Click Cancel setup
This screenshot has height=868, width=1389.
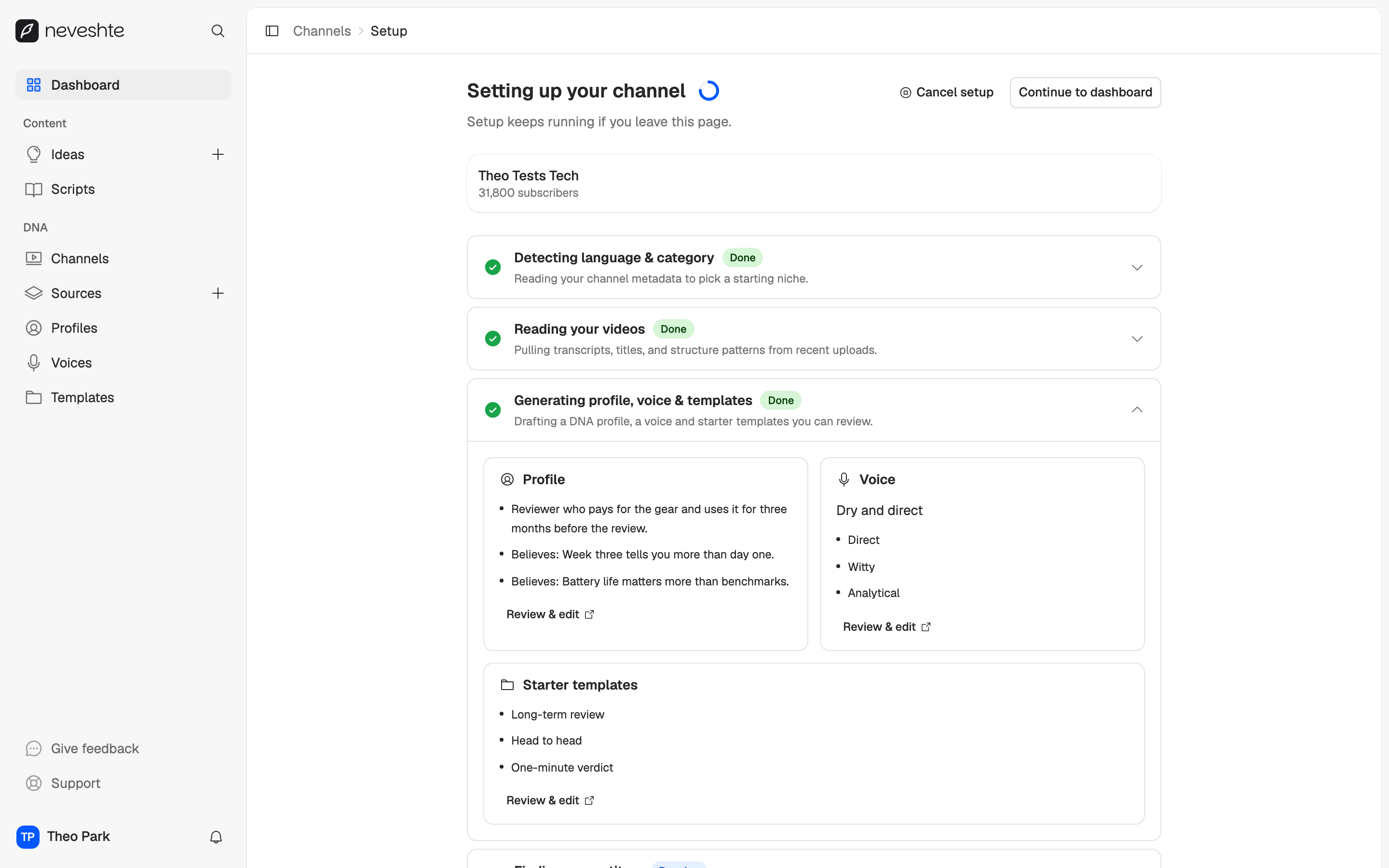point(946,93)
